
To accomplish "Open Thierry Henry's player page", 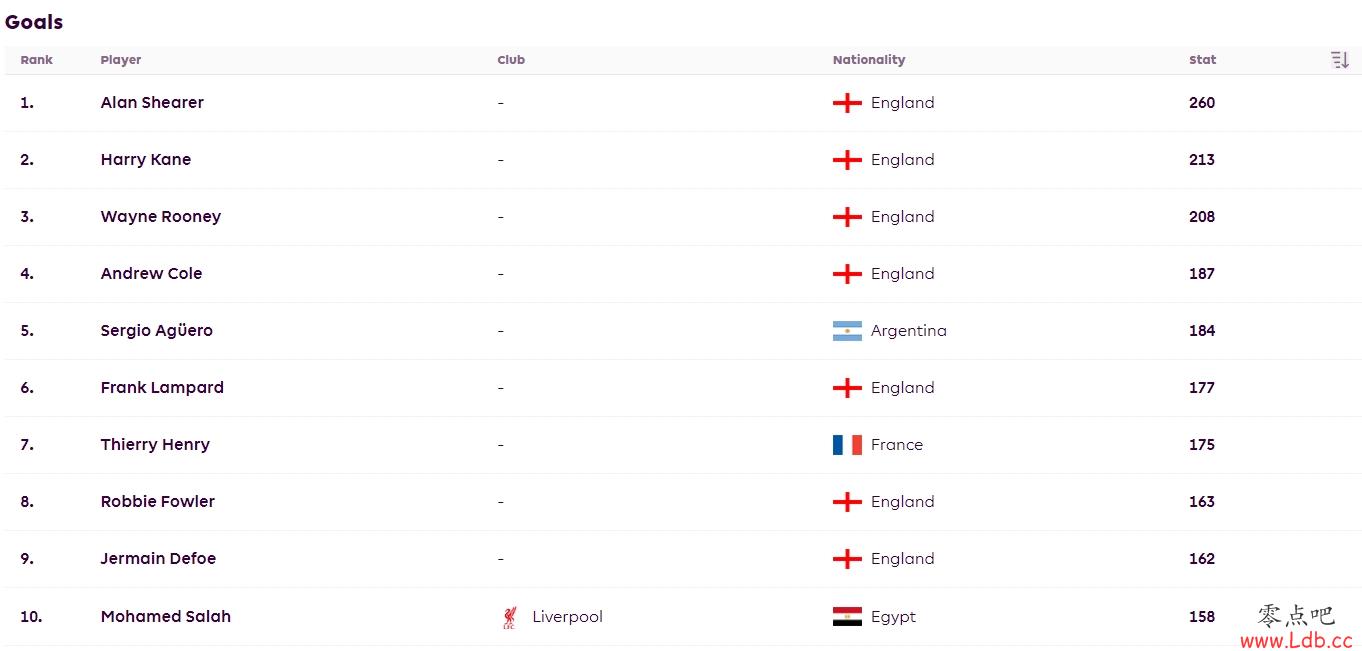I will click(x=155, y=445).
